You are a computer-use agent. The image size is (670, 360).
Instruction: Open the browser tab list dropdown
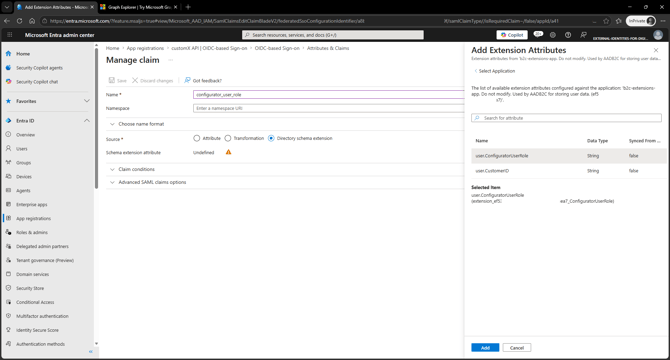tap(7, 7)
